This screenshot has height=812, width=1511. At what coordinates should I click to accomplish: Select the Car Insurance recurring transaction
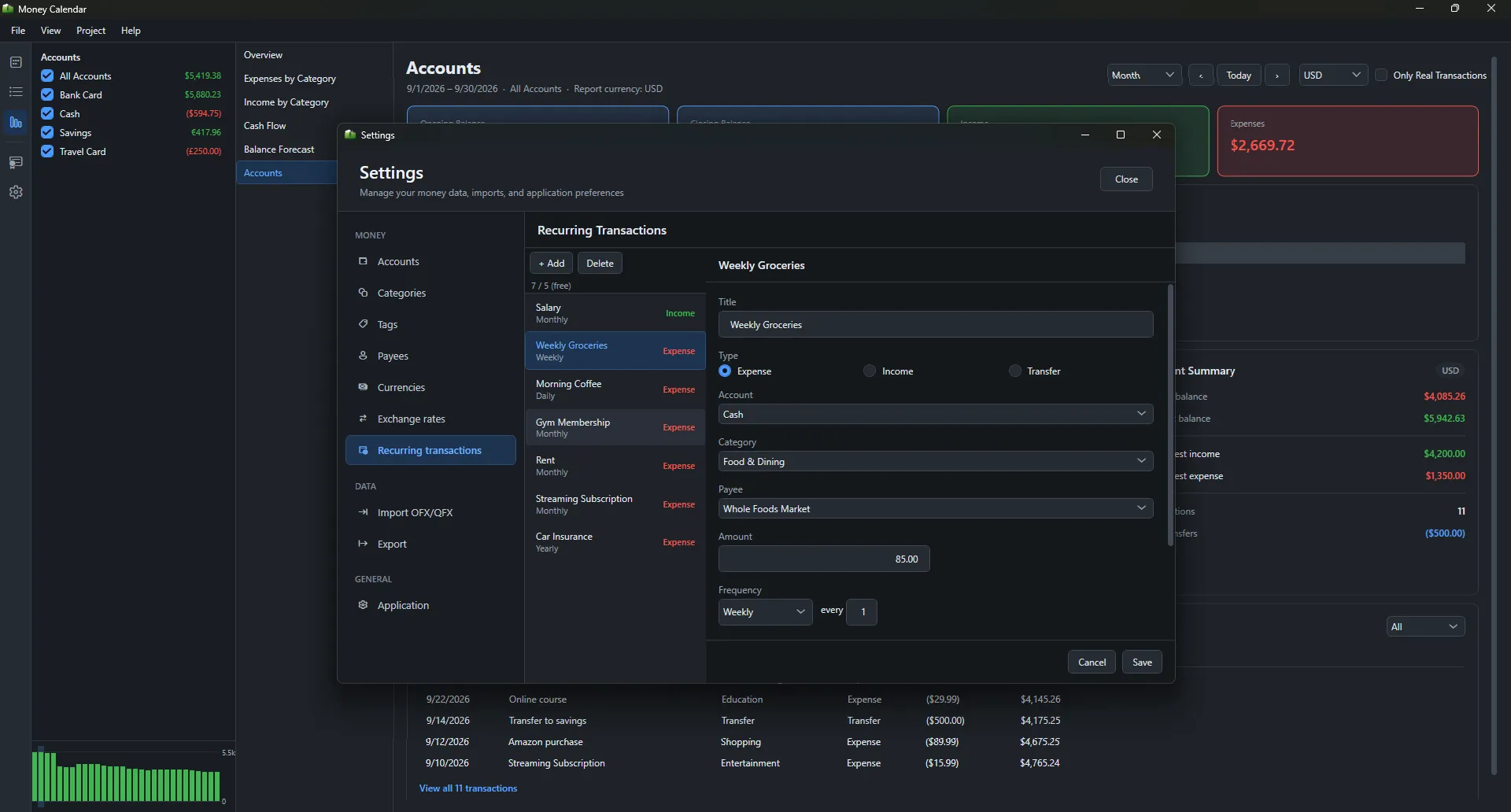click(x=615, y=542)
